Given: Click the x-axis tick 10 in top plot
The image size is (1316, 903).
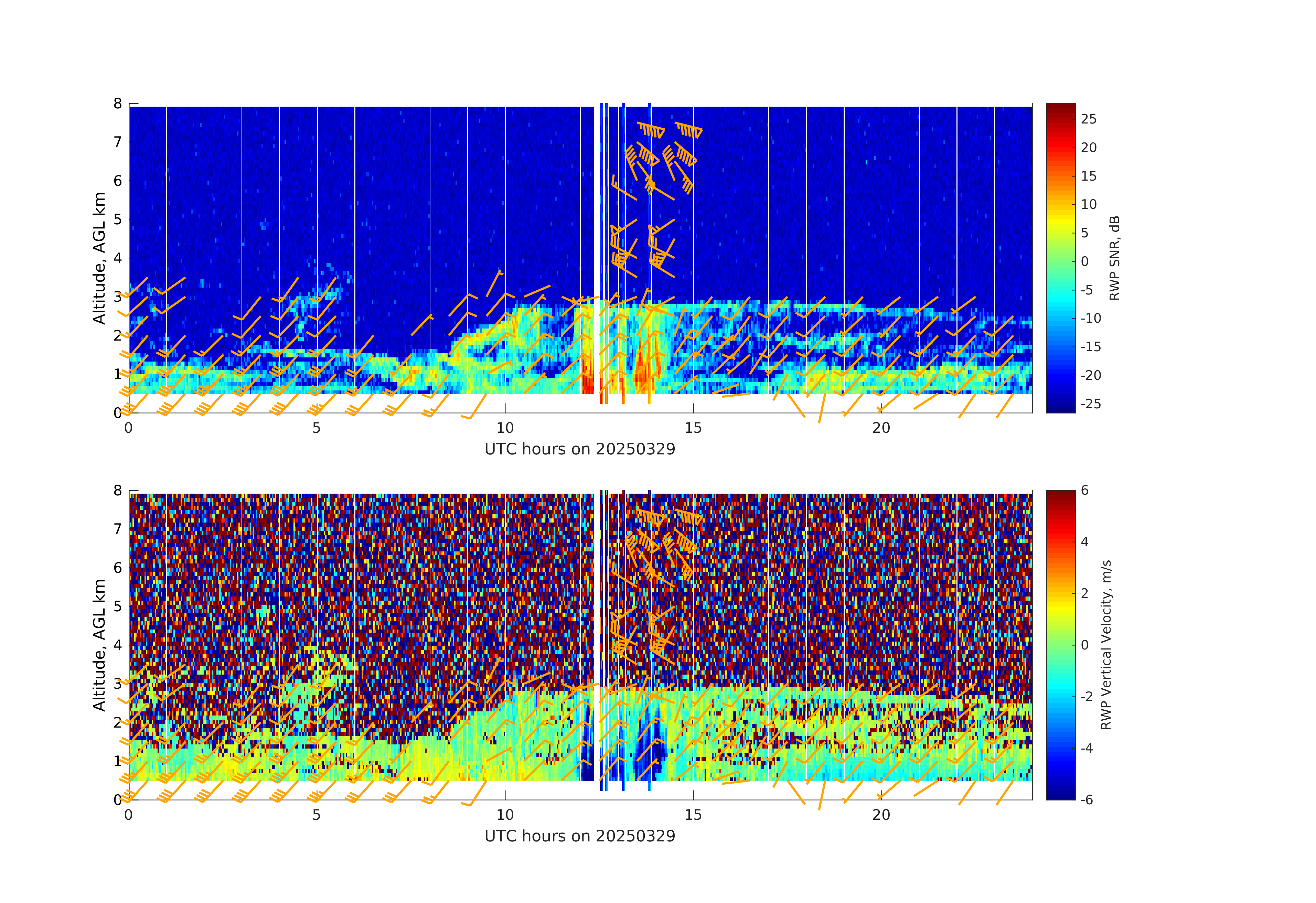Looking at the screenshot, I should (x=504, y=428).
